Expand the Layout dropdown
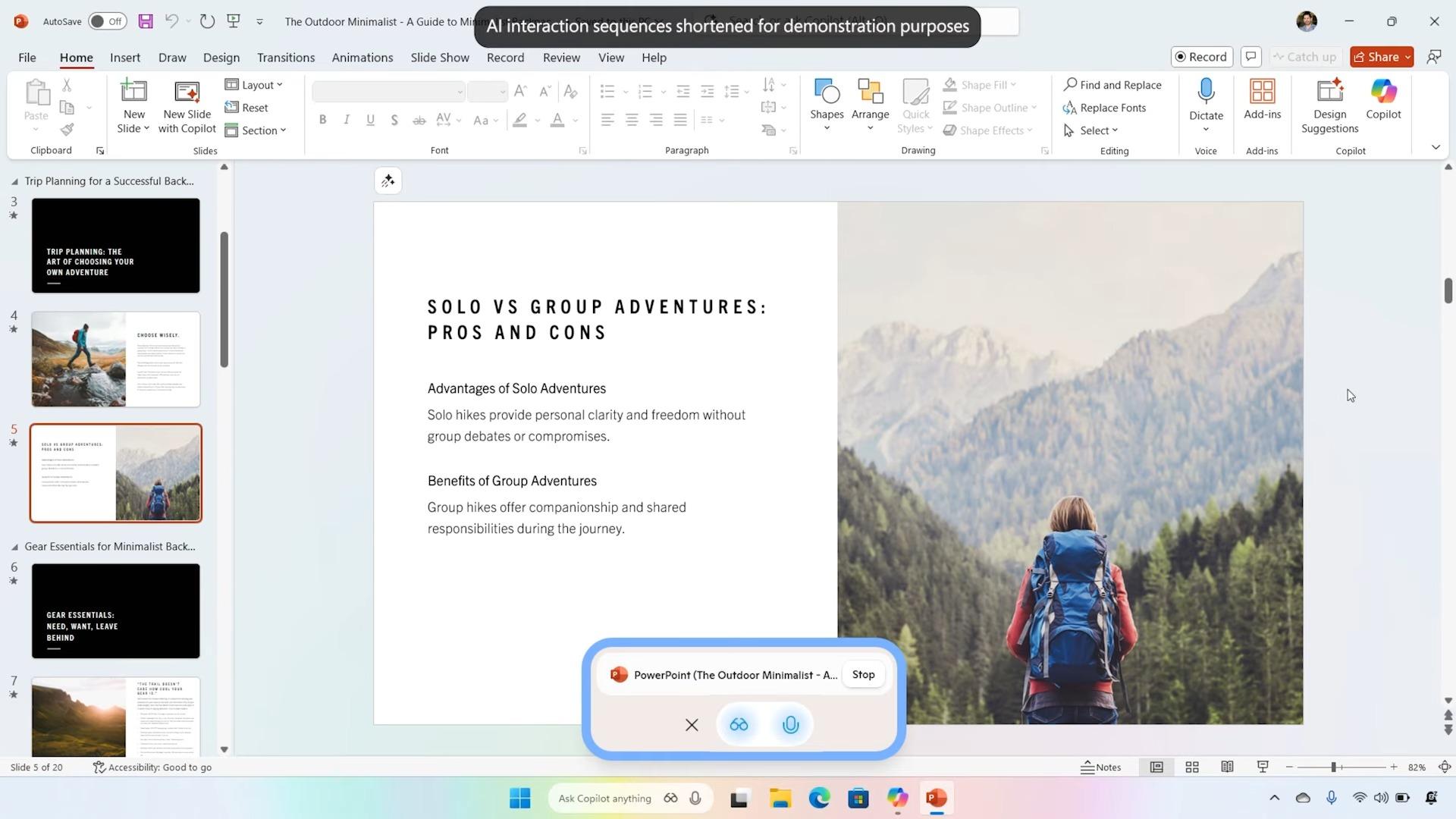Viewport: 1456px width, 819px height. [x=255, y=84]
